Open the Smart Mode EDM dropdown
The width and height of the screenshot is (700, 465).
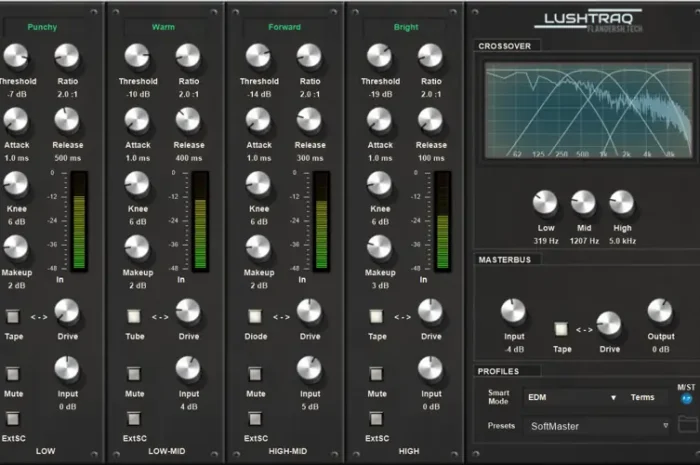pyautogui.click(x=572, y=397)
